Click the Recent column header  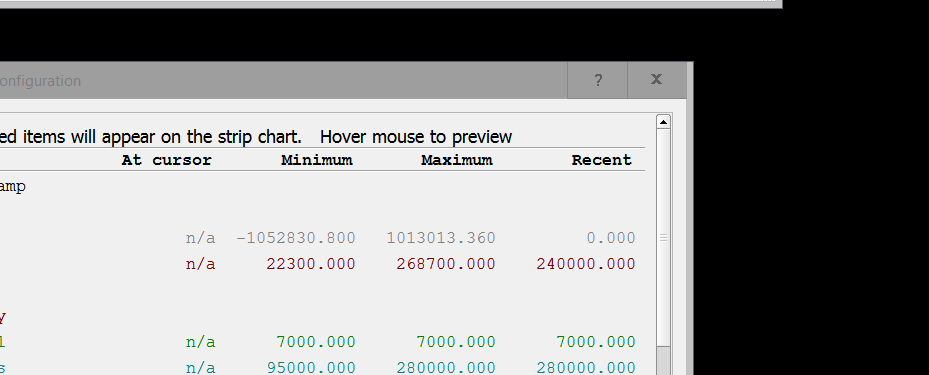tap(602, 160)
